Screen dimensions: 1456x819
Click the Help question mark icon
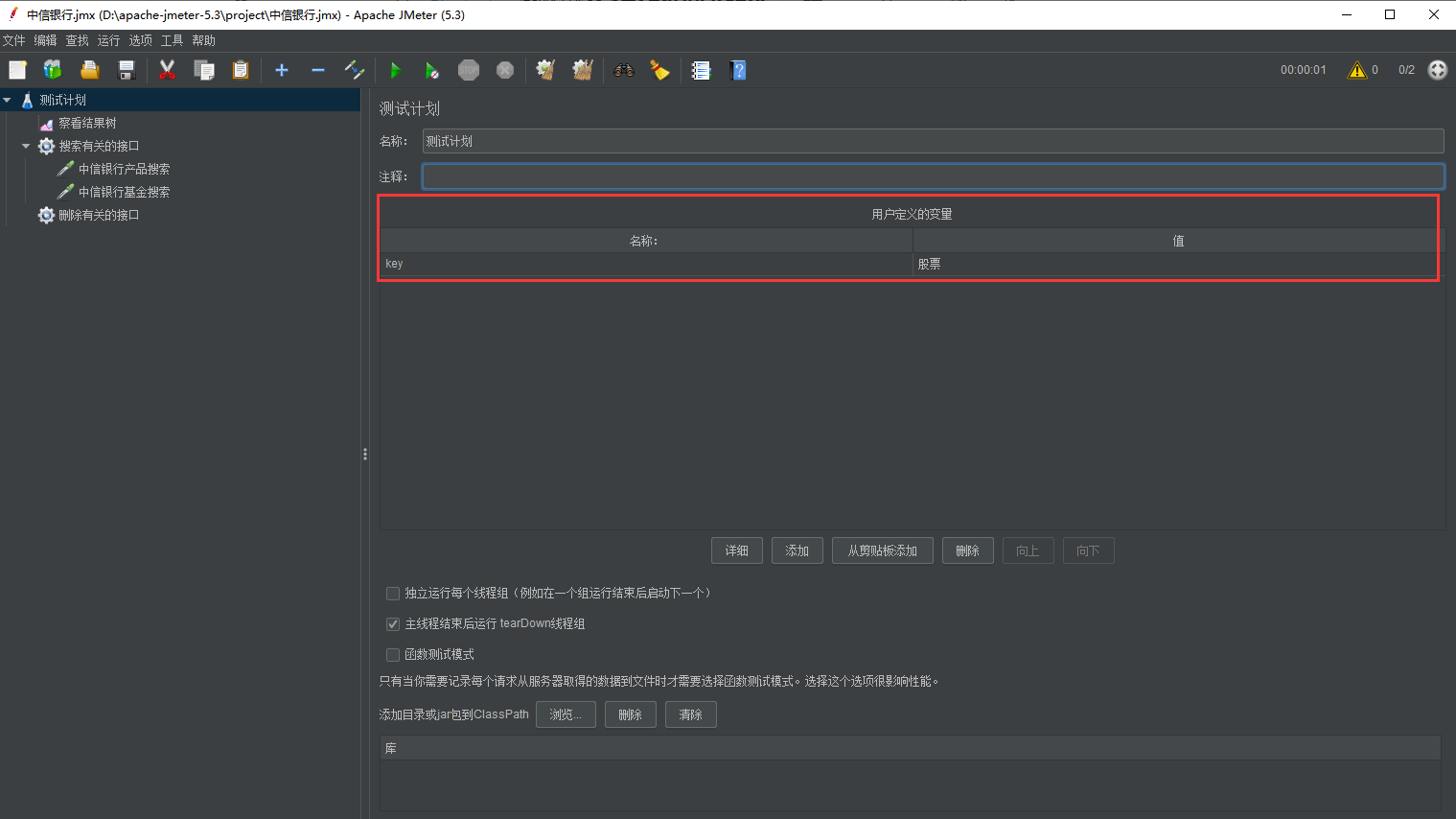pos(737,70)
